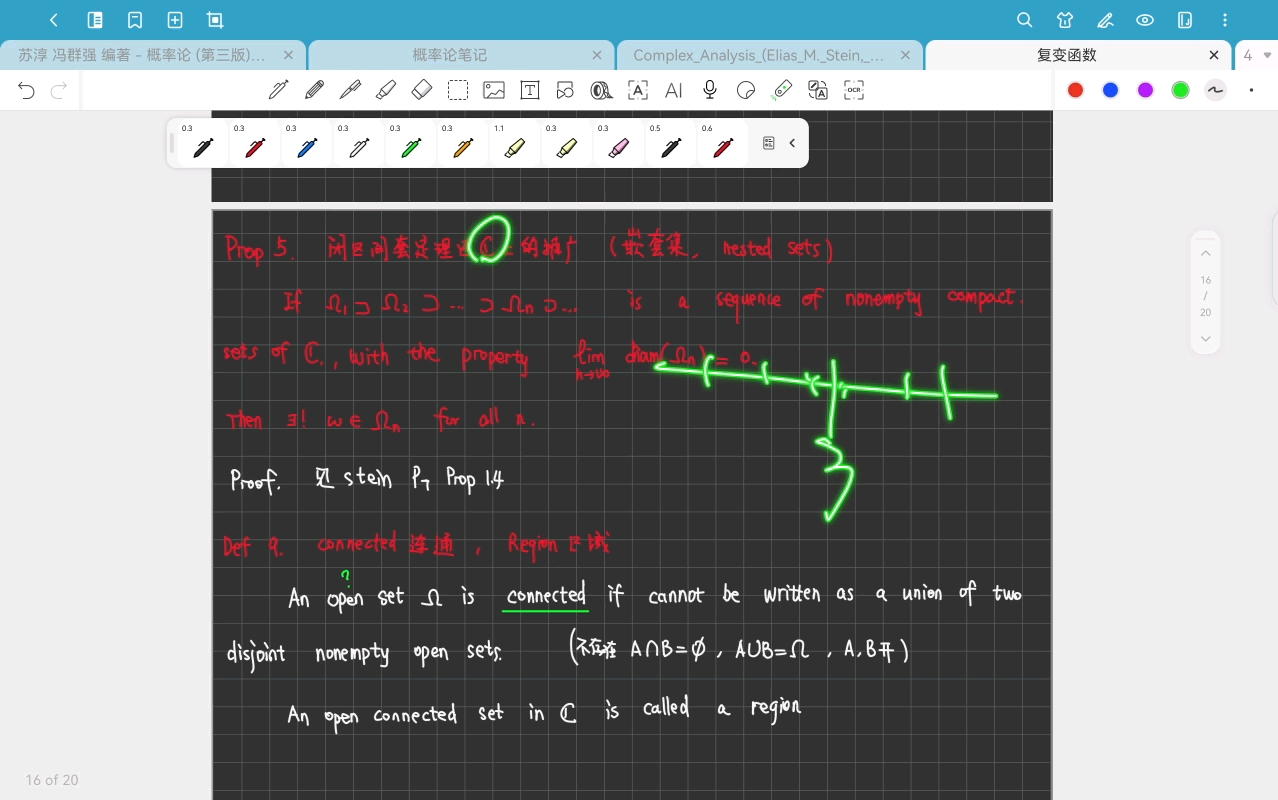The image size is (1278, 800).
Task: Go to previous page with up chevron
Action: pos(1206,254)
